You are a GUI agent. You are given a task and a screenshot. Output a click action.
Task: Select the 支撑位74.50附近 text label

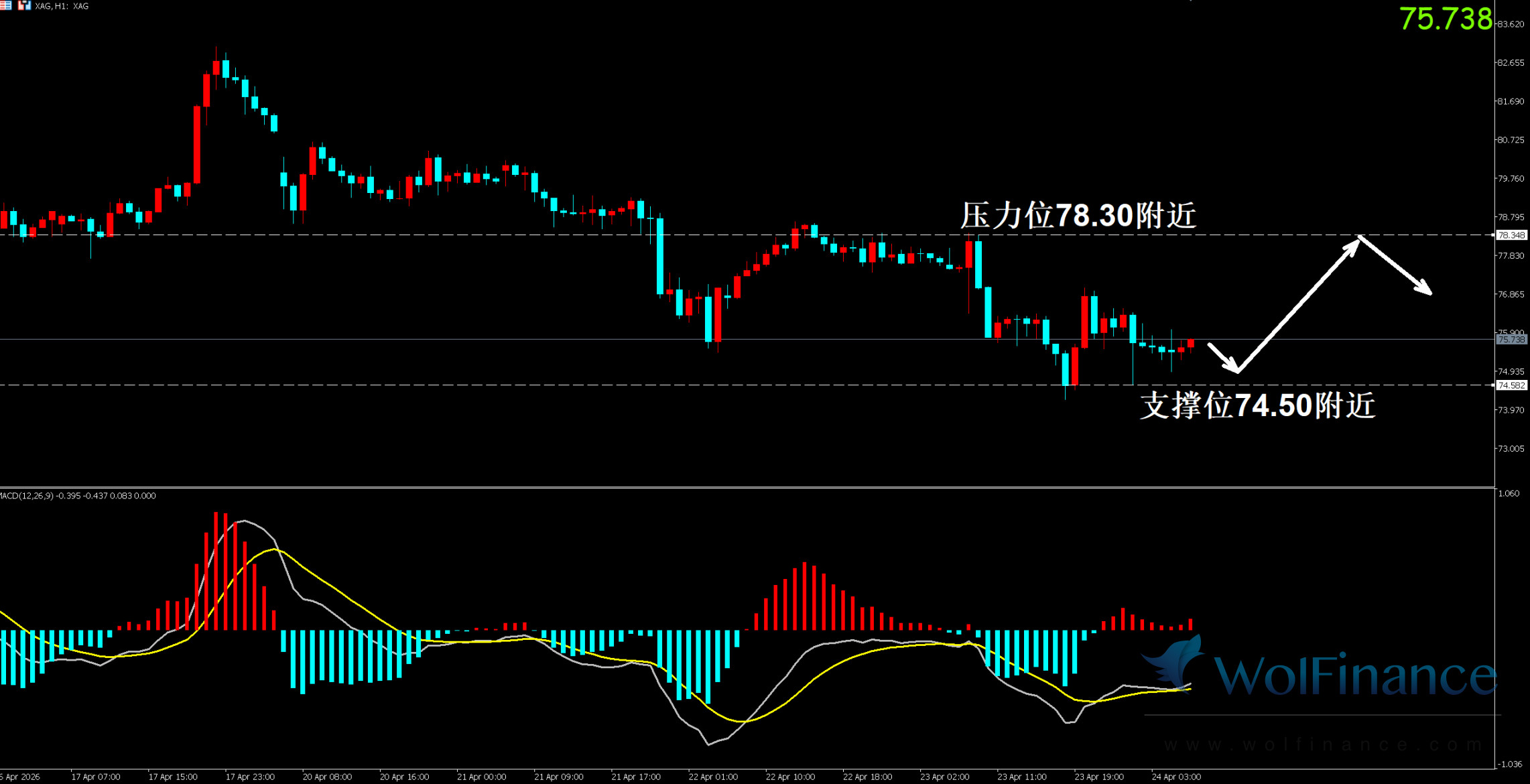click(x=1257, y=405)
